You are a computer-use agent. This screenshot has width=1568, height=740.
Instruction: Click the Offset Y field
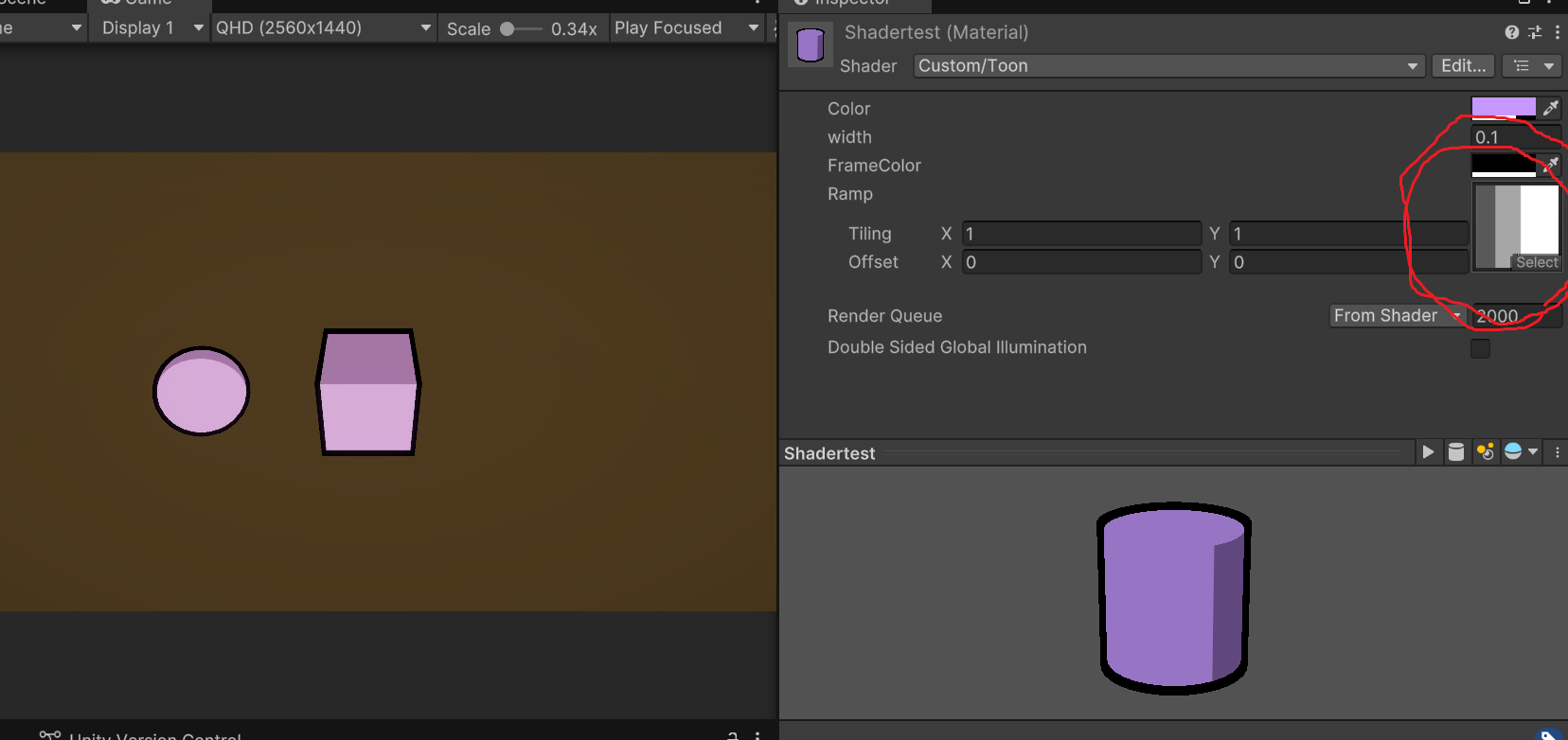point(1348,262)
